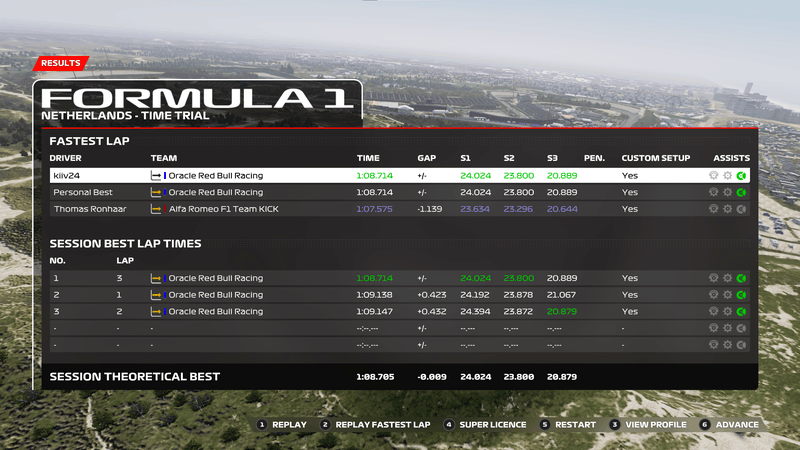Click Thomas Ronhaar's 1:07.575 lap time

click(x=374, y=209)
